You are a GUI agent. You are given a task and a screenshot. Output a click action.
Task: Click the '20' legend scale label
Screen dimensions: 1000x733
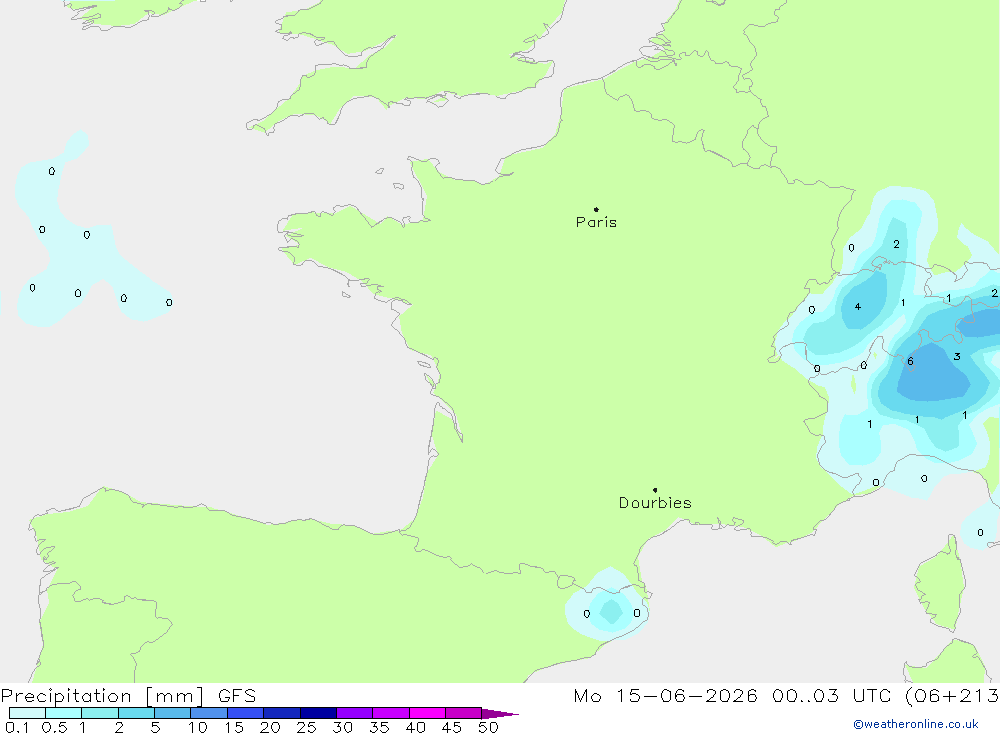(x=270, y=727)
